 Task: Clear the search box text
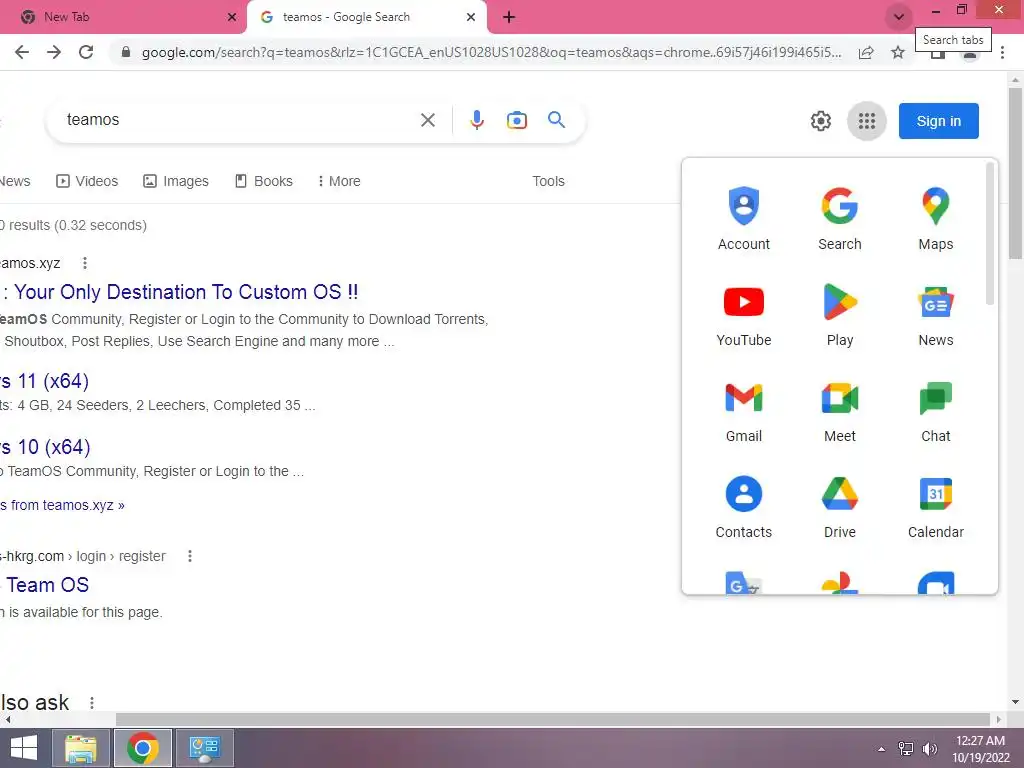pyautogui.click(x=428, y=120)
